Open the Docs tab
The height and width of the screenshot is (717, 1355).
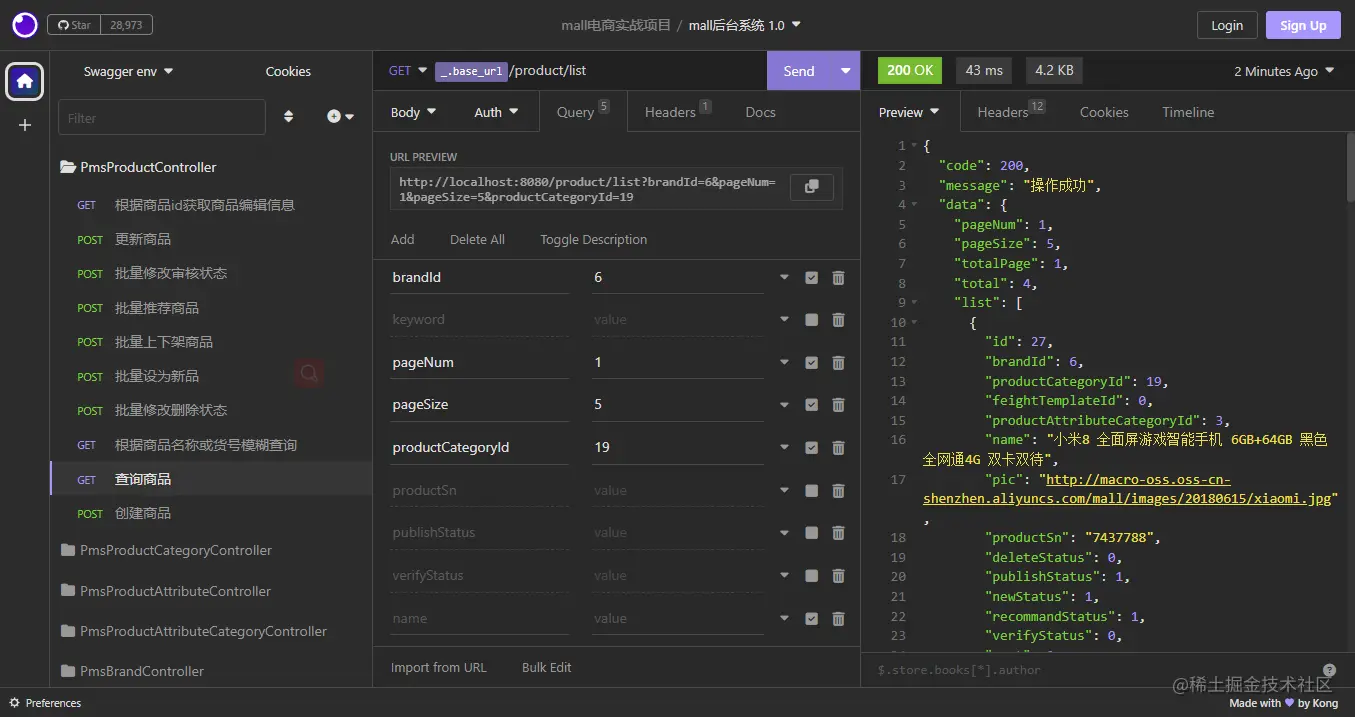[760, 112]
